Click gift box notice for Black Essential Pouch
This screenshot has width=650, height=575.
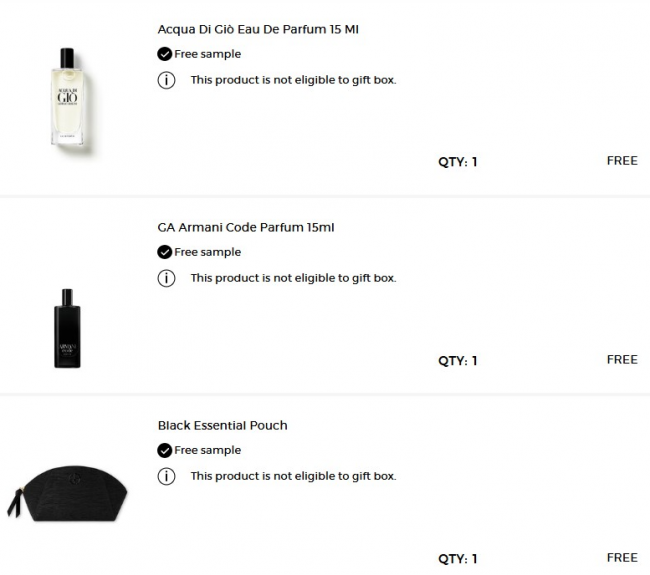[293, 476]
